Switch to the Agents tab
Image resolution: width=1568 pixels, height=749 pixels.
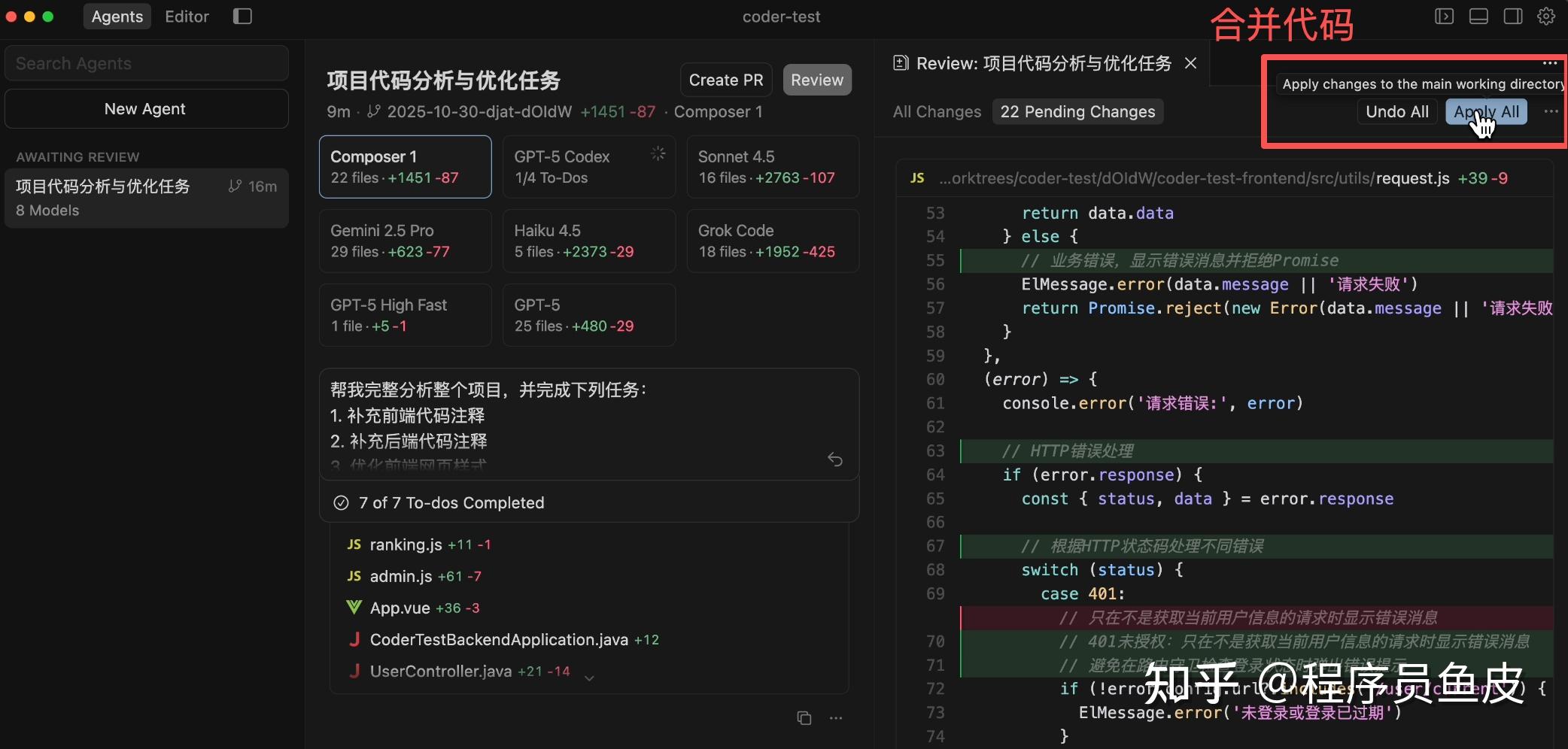117,17
